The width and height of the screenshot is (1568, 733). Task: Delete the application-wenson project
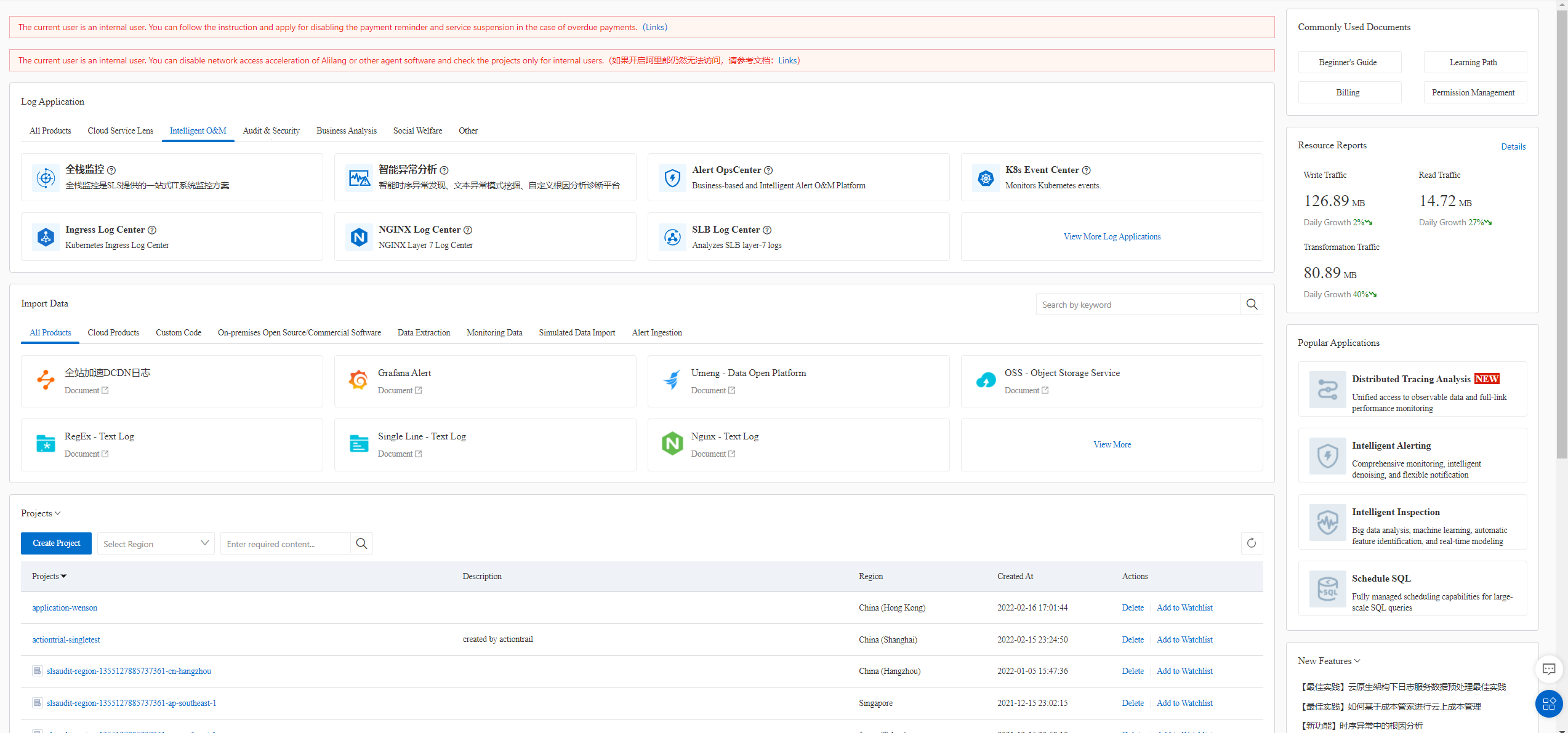[1132, 607]
